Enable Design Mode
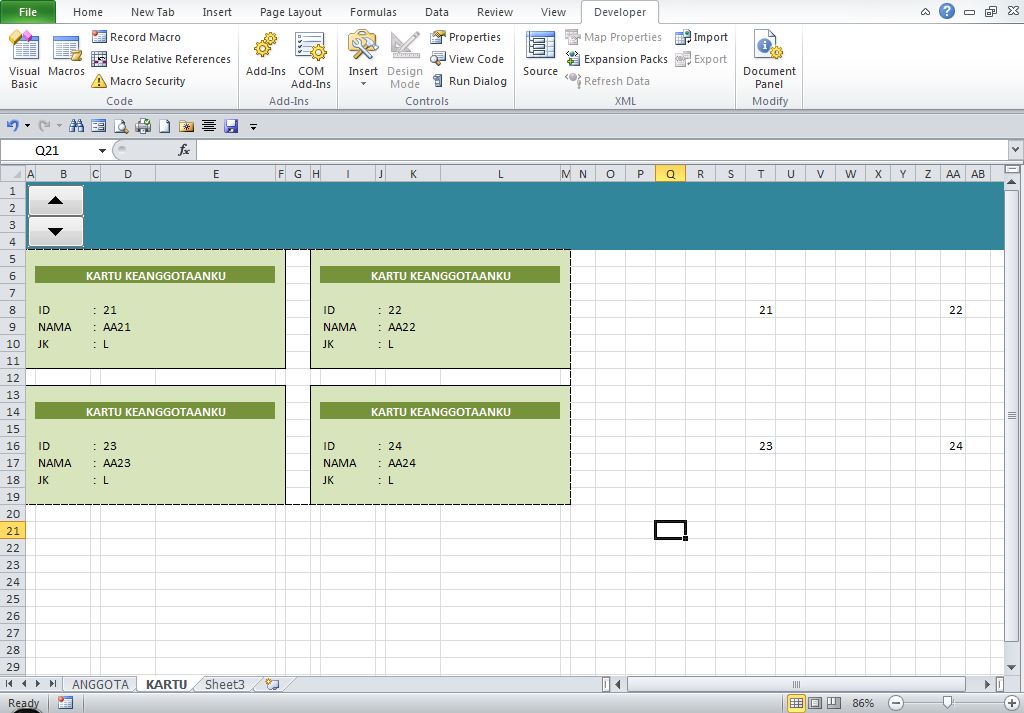1024x713 pixels. click(x=404, y=60)
